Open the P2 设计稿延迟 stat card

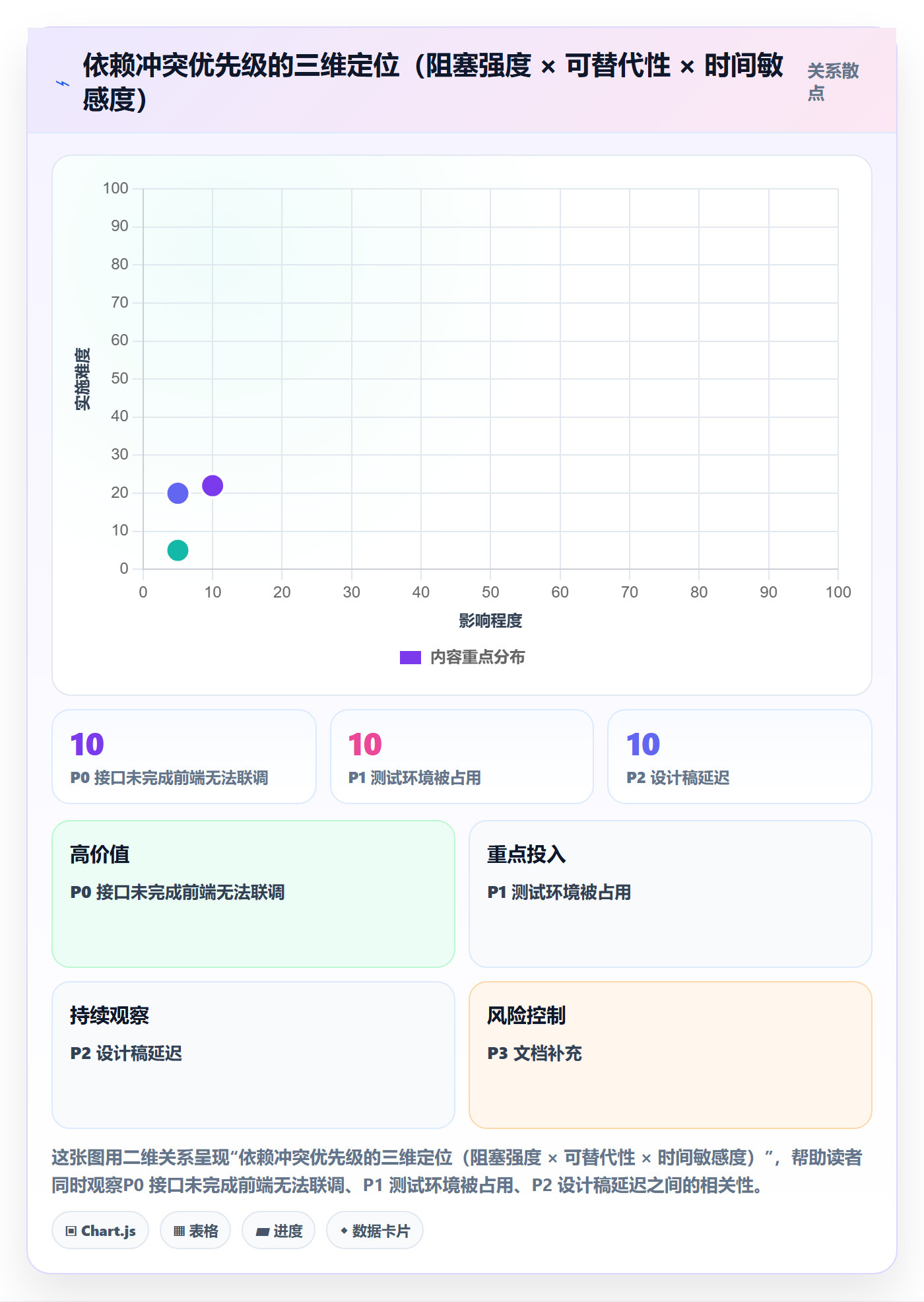click(740, 757)
